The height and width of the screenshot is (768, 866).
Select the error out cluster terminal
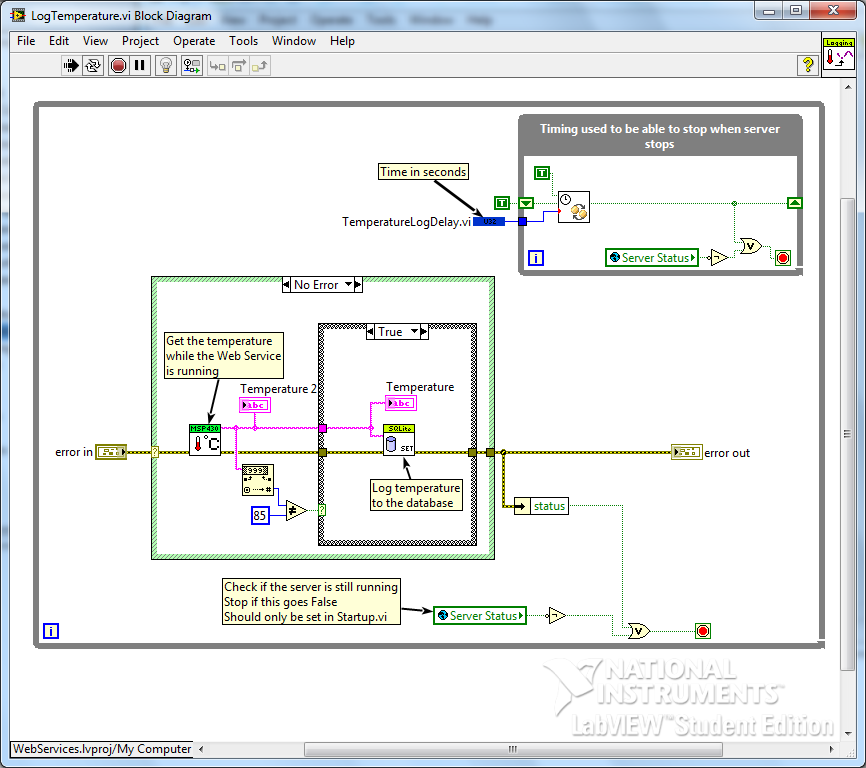687,452
